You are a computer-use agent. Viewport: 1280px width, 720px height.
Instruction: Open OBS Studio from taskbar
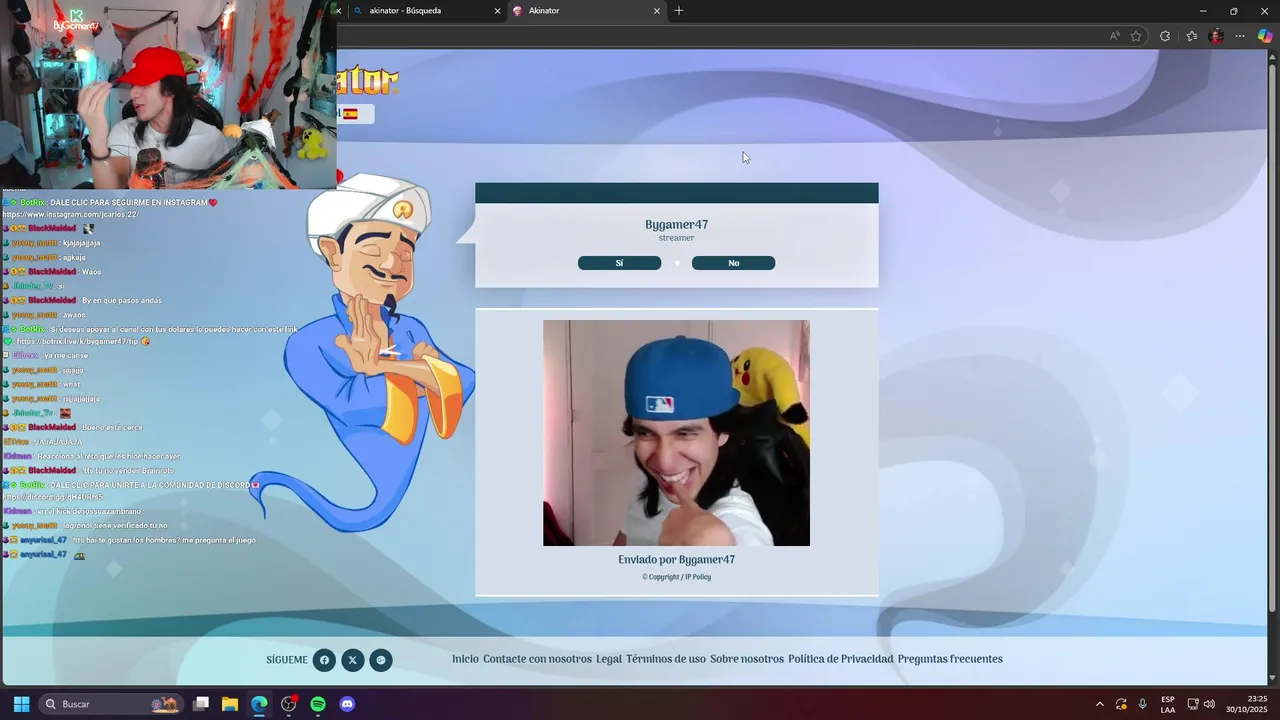pyautogui.click(x=289, y=704)
